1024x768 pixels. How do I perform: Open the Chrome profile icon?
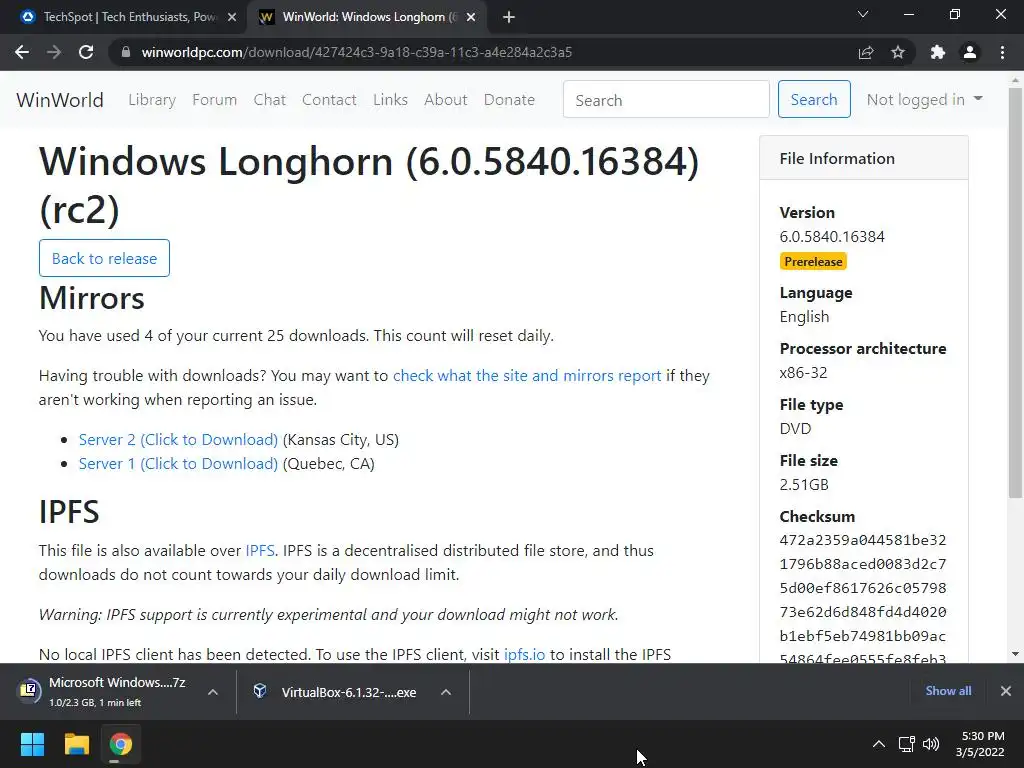(x=970, y=52)
